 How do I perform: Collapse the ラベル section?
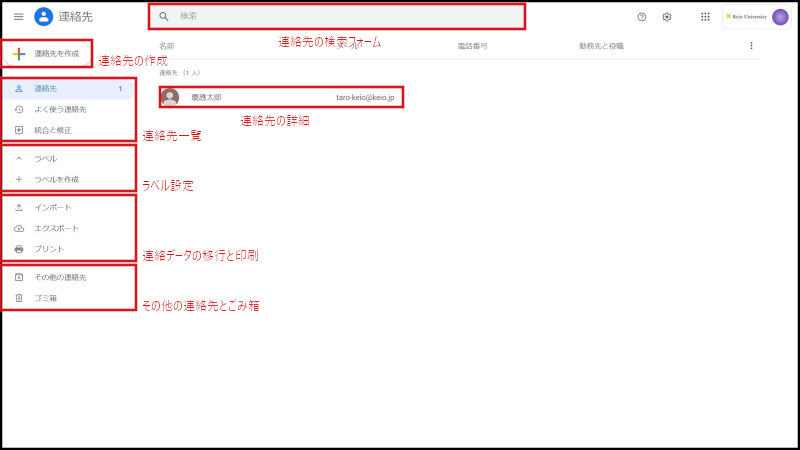(x=19, y=159)
